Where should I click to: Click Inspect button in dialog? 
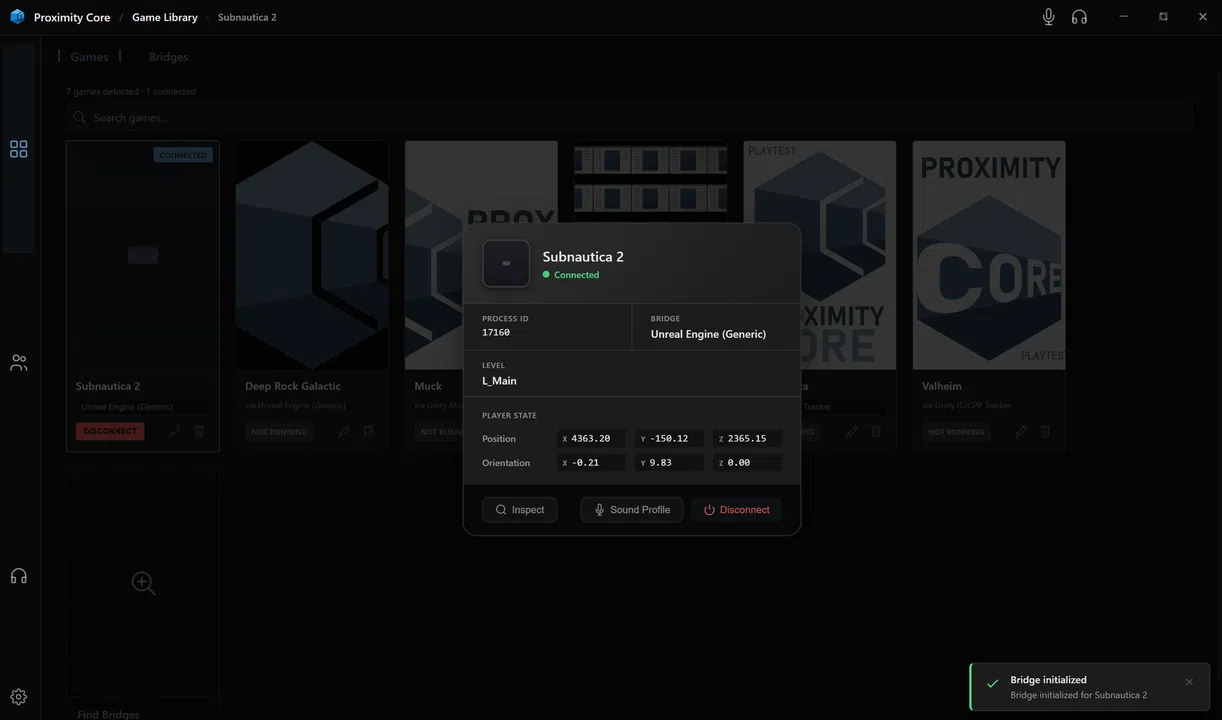point(520,510)
